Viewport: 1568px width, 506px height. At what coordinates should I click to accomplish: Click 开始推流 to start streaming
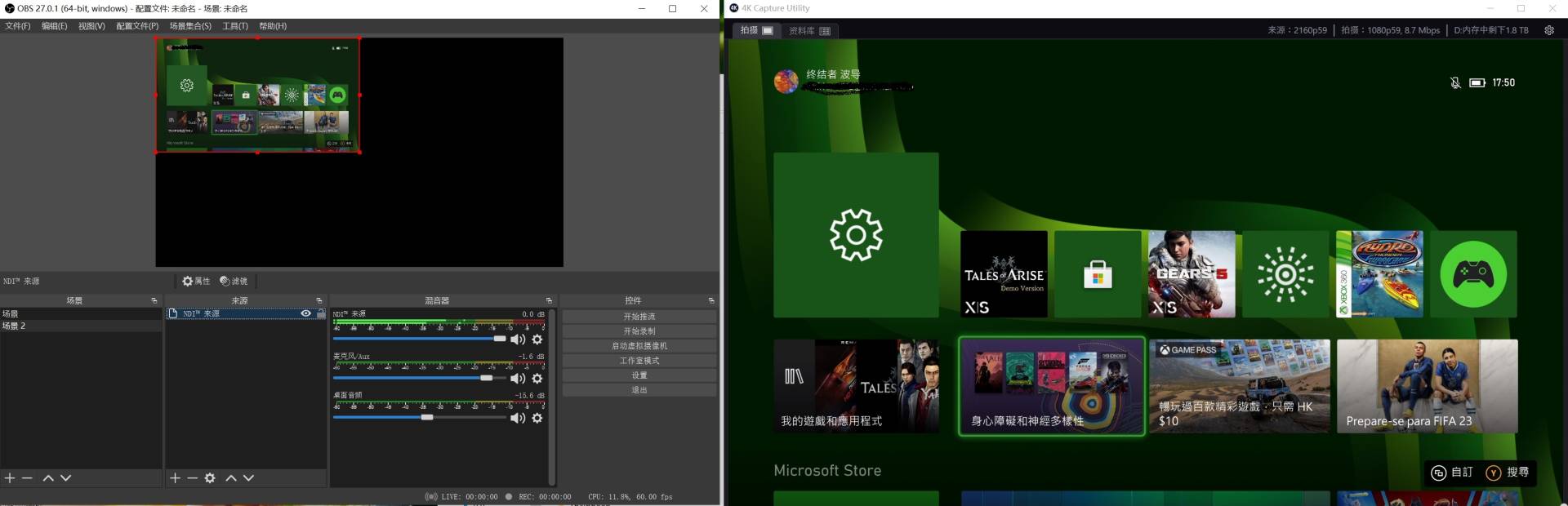pos(639,317)
